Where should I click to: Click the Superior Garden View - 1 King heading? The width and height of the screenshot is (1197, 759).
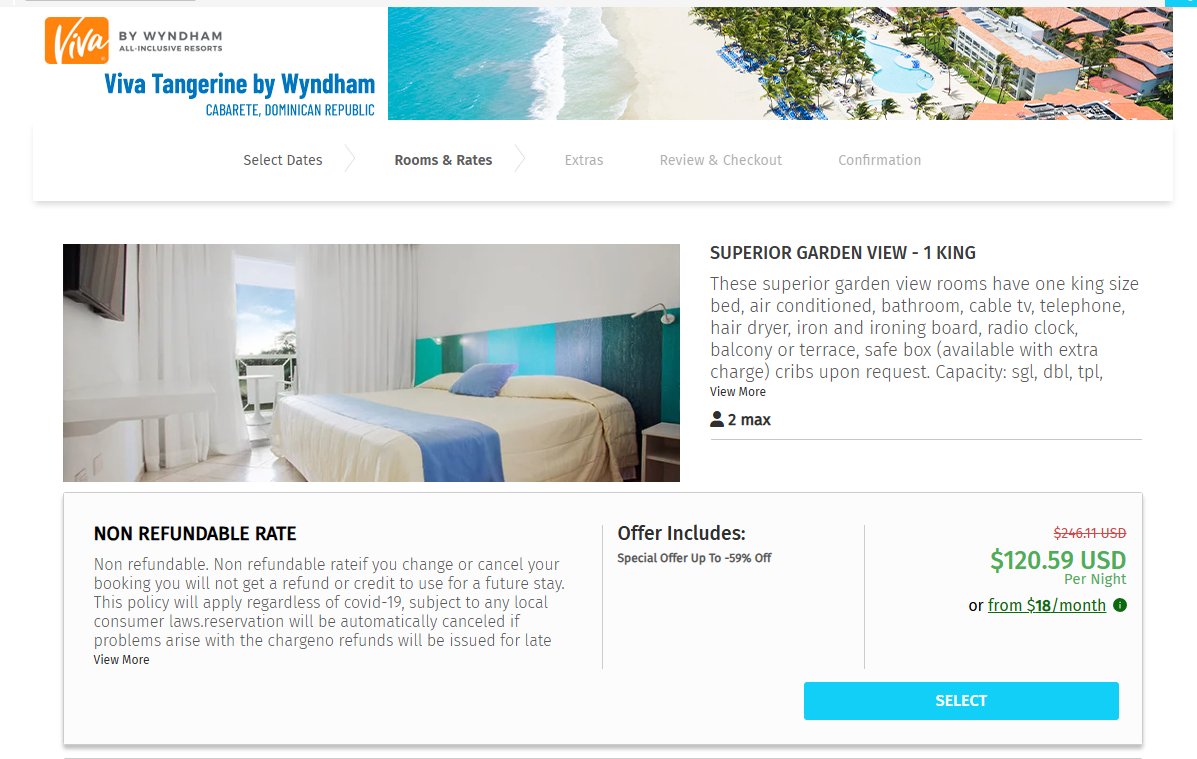(x=843, y=253)
